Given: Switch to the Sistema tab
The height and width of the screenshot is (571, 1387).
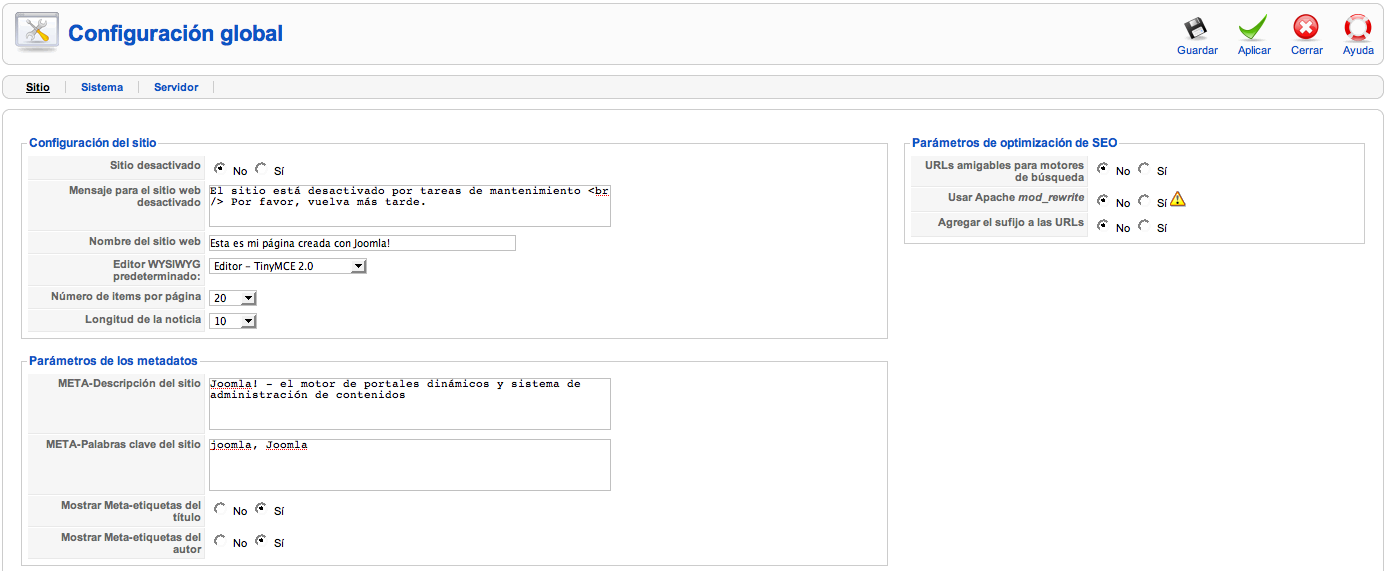Looking at the screenshot, I should click(x=102, y=88).
